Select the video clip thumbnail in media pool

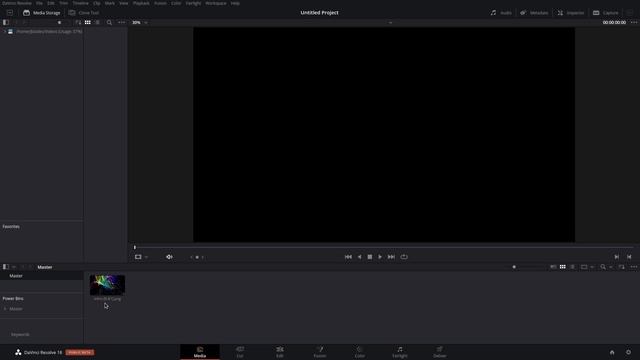107,284
